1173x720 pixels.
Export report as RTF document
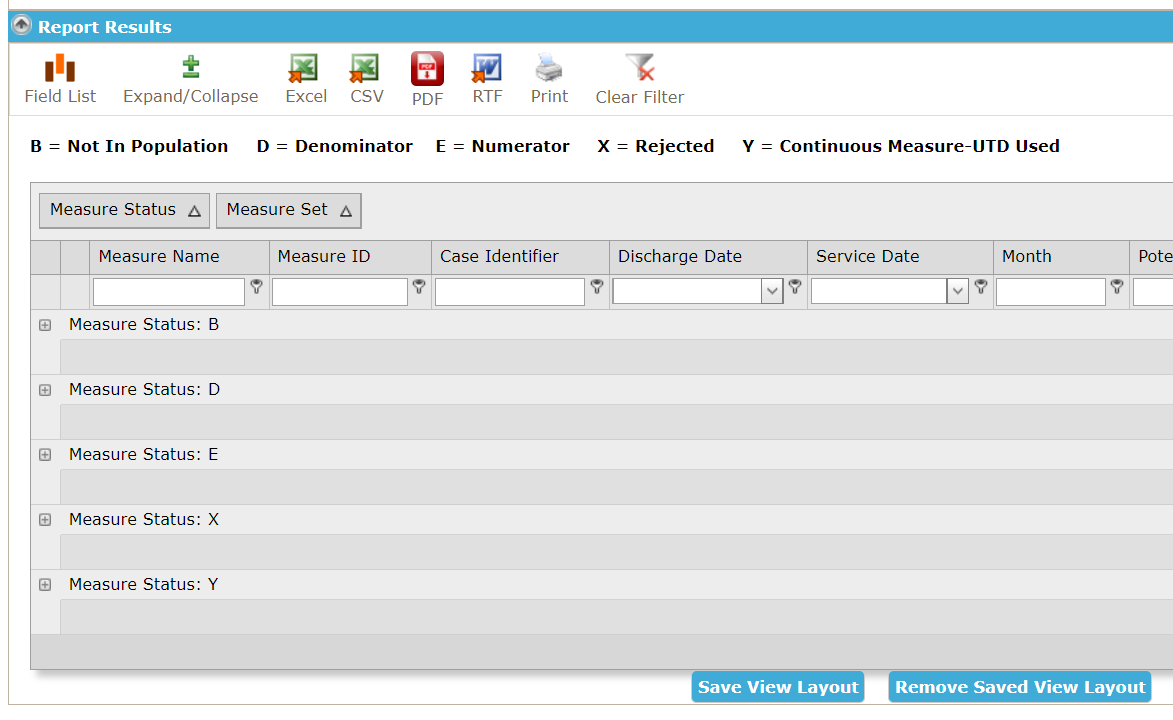coord(487,79)
